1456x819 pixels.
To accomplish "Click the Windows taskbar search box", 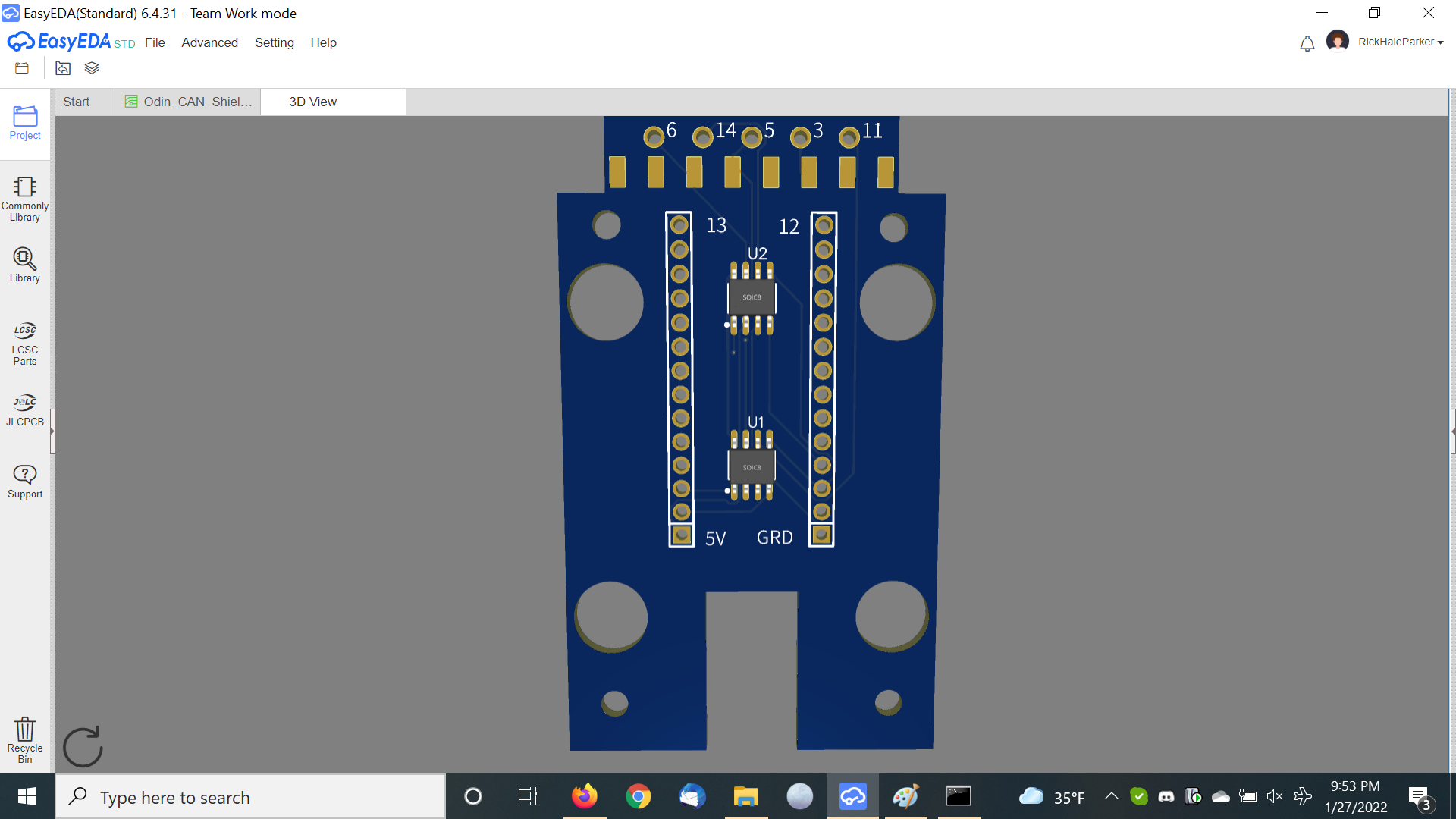I will tap(250, 797).
